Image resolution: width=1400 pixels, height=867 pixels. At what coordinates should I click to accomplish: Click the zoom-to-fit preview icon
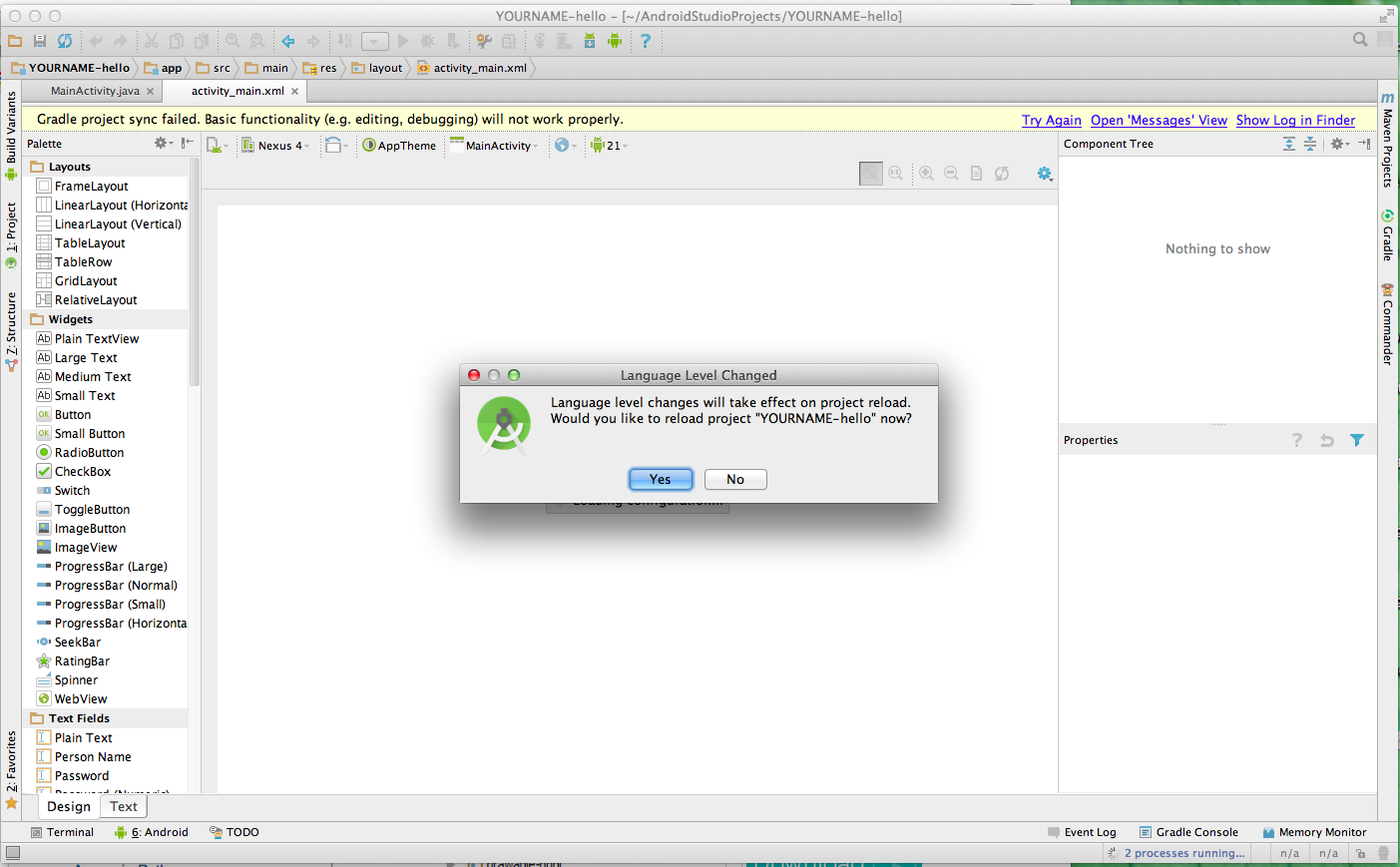point(871,173)
